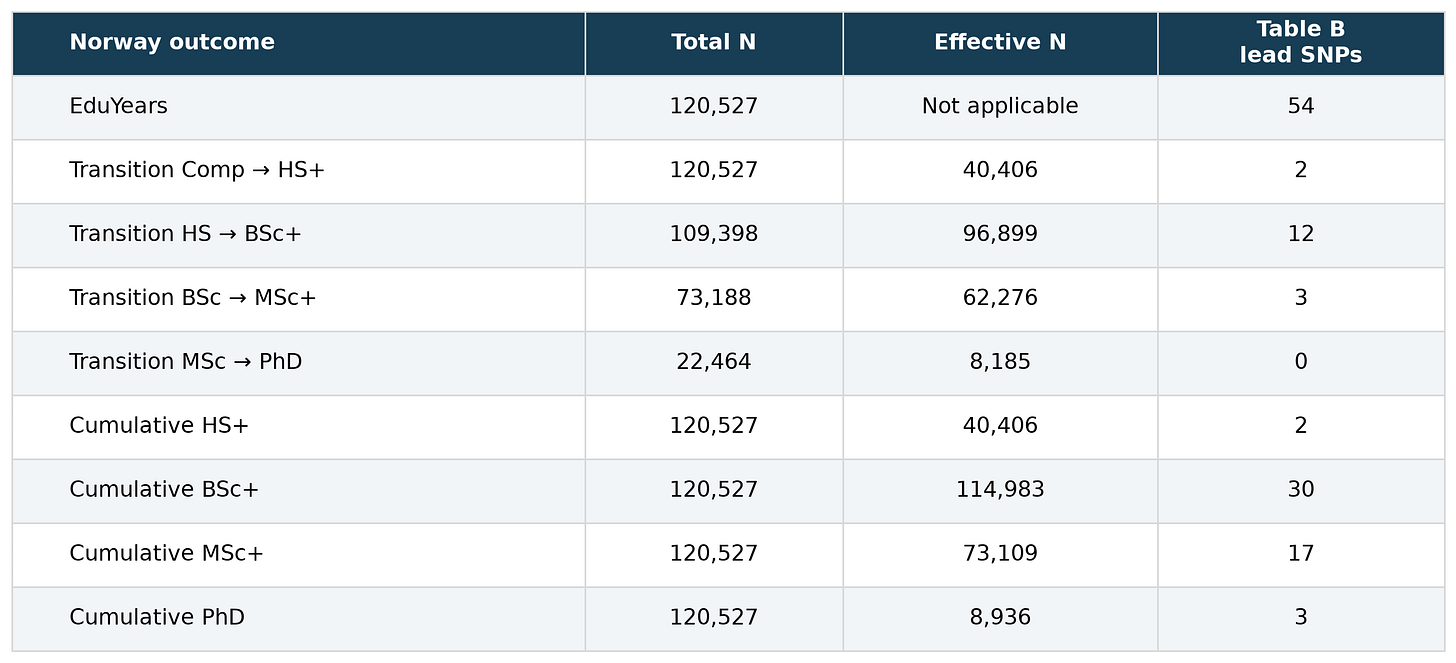Click the Effective N header cell
This screenshot has height=663, width=1456.
(1000, 42)
